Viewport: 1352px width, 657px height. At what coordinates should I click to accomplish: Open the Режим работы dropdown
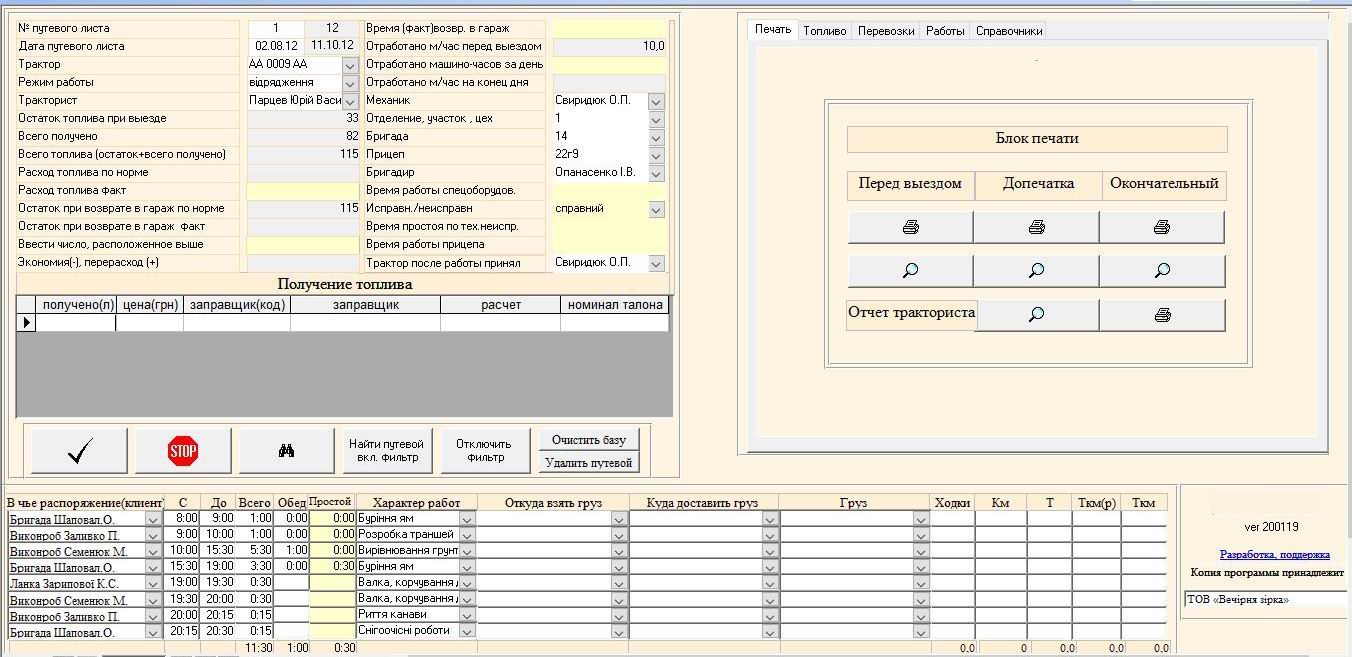pos(350,83)
